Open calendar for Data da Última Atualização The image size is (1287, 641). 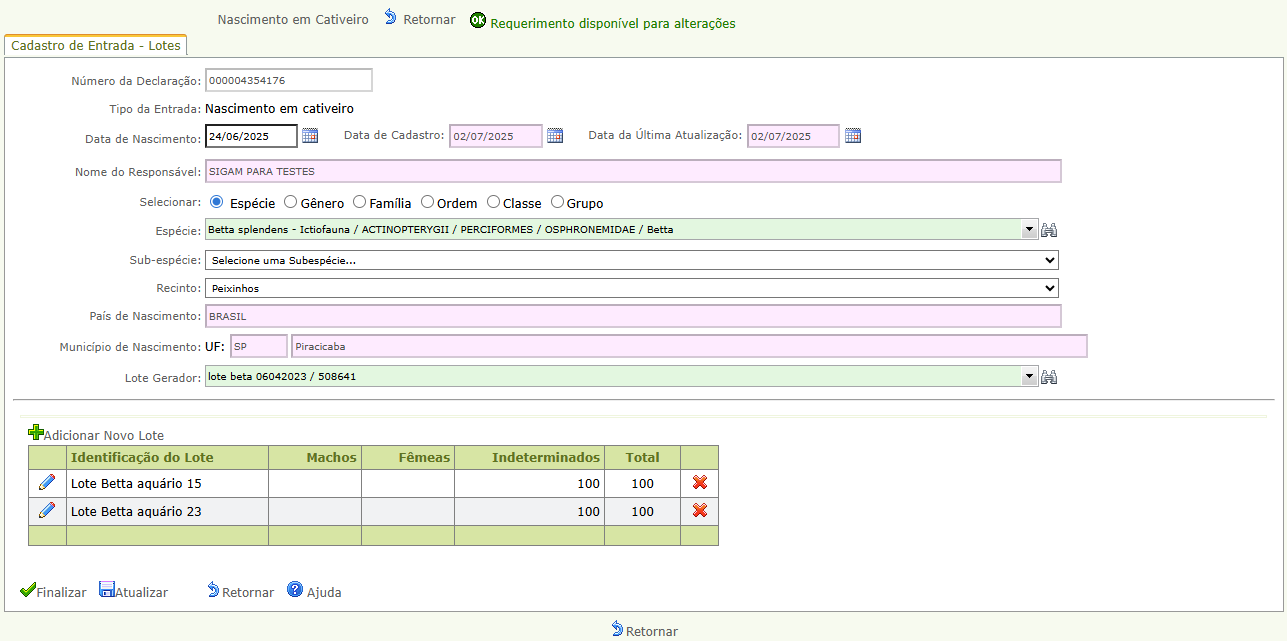pyautogui.click(x=853, y=136)
